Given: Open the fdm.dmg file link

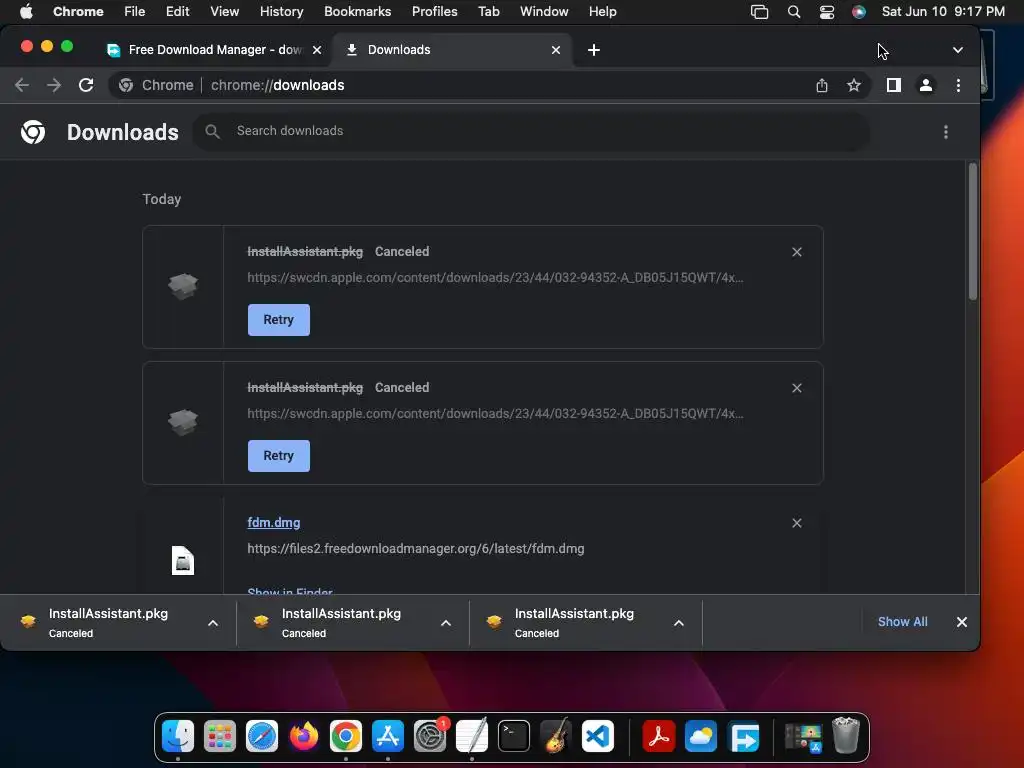Looking at the screenshot, I should pos(274,522).
